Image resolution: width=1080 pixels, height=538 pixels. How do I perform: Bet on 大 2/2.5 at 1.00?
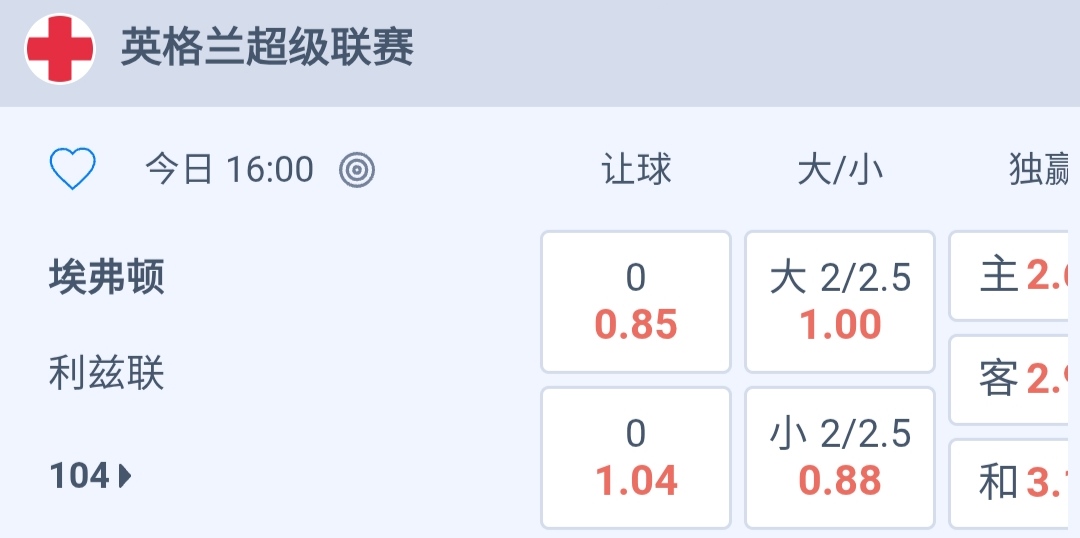coord(840,302)
